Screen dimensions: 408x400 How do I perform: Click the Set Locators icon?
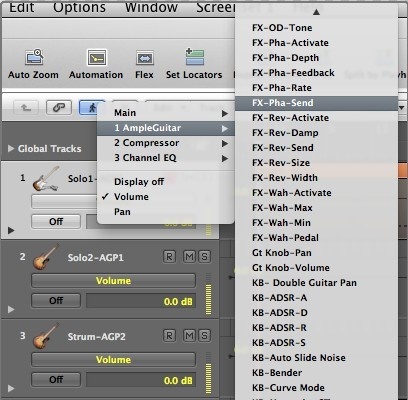pyautogui.click(x=195, y=57)
